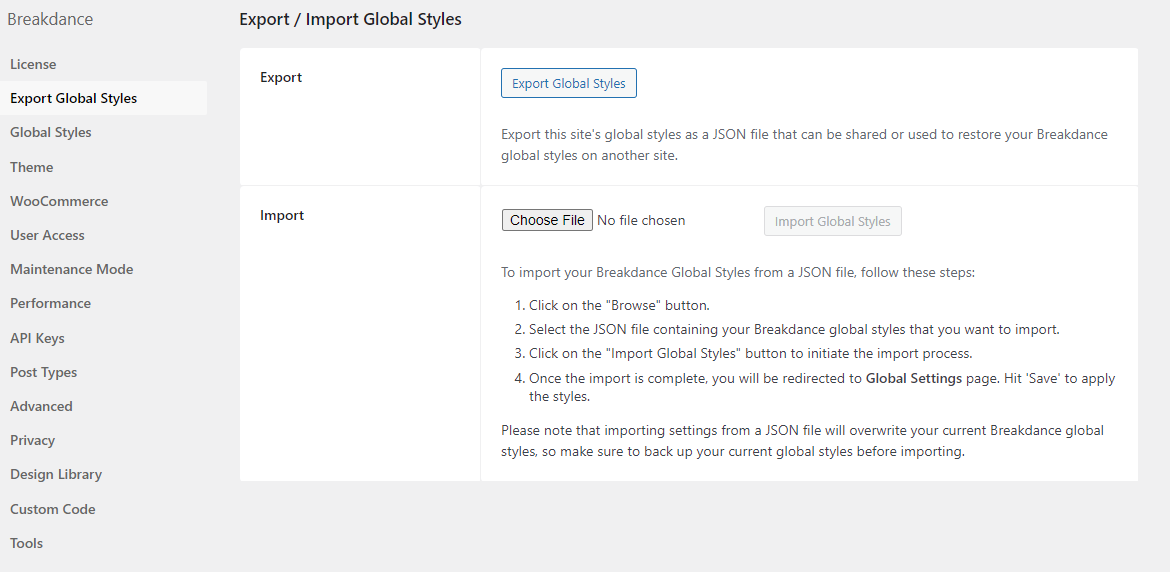
Task: Click the 'No file chosen' file input label
Action: pyautogui.click(x=641, y=220)
